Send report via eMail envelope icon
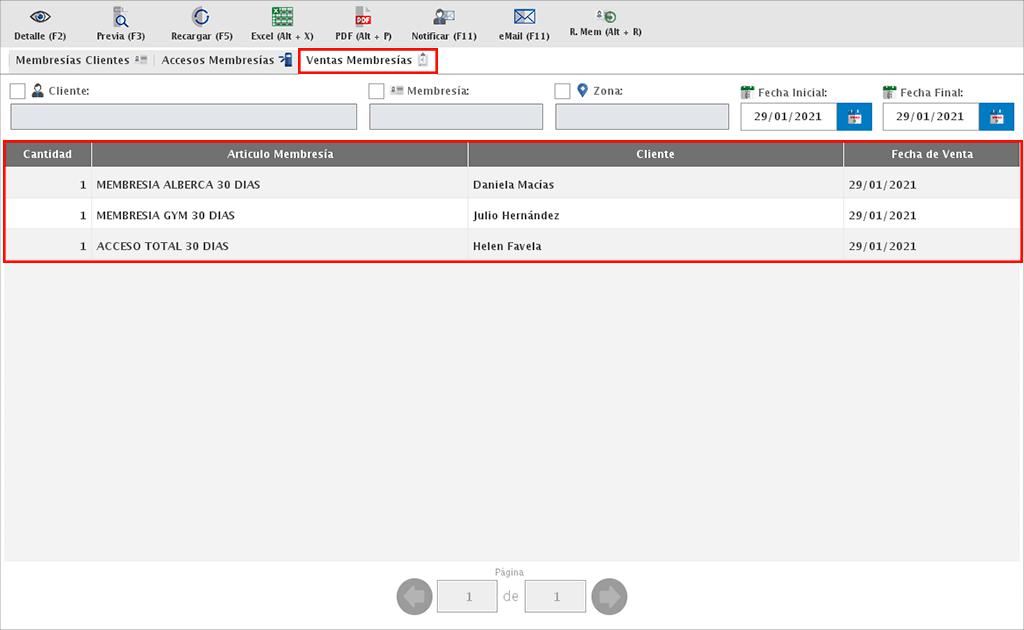 tap(524, 17)
